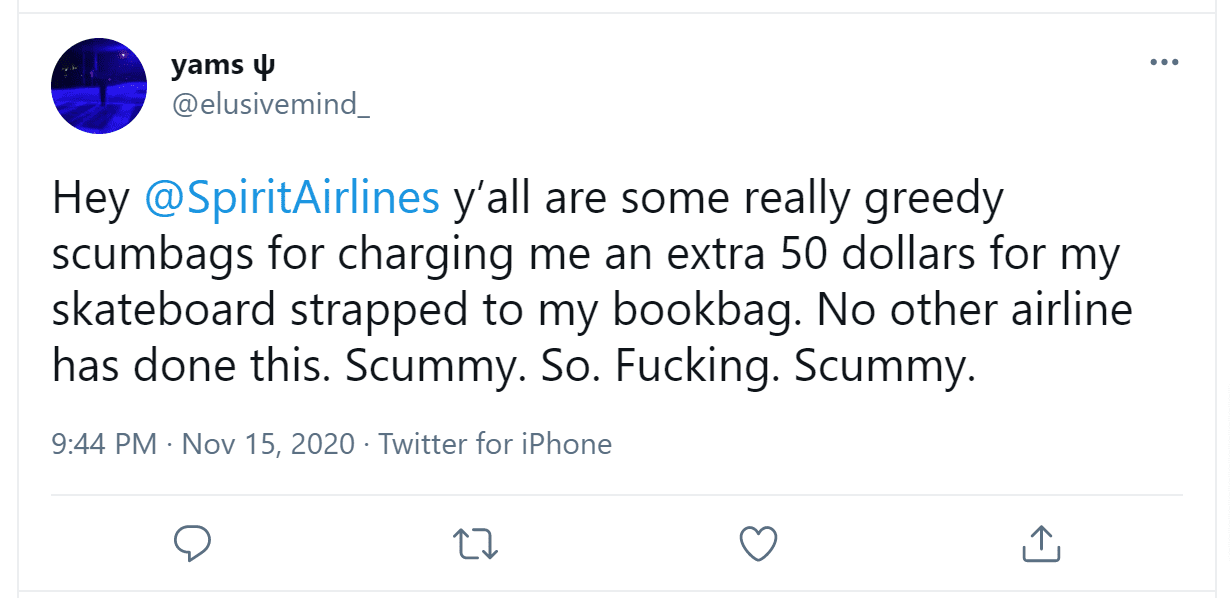Open the share tweet icon
1230x598 pixels.
[1041, 543]
